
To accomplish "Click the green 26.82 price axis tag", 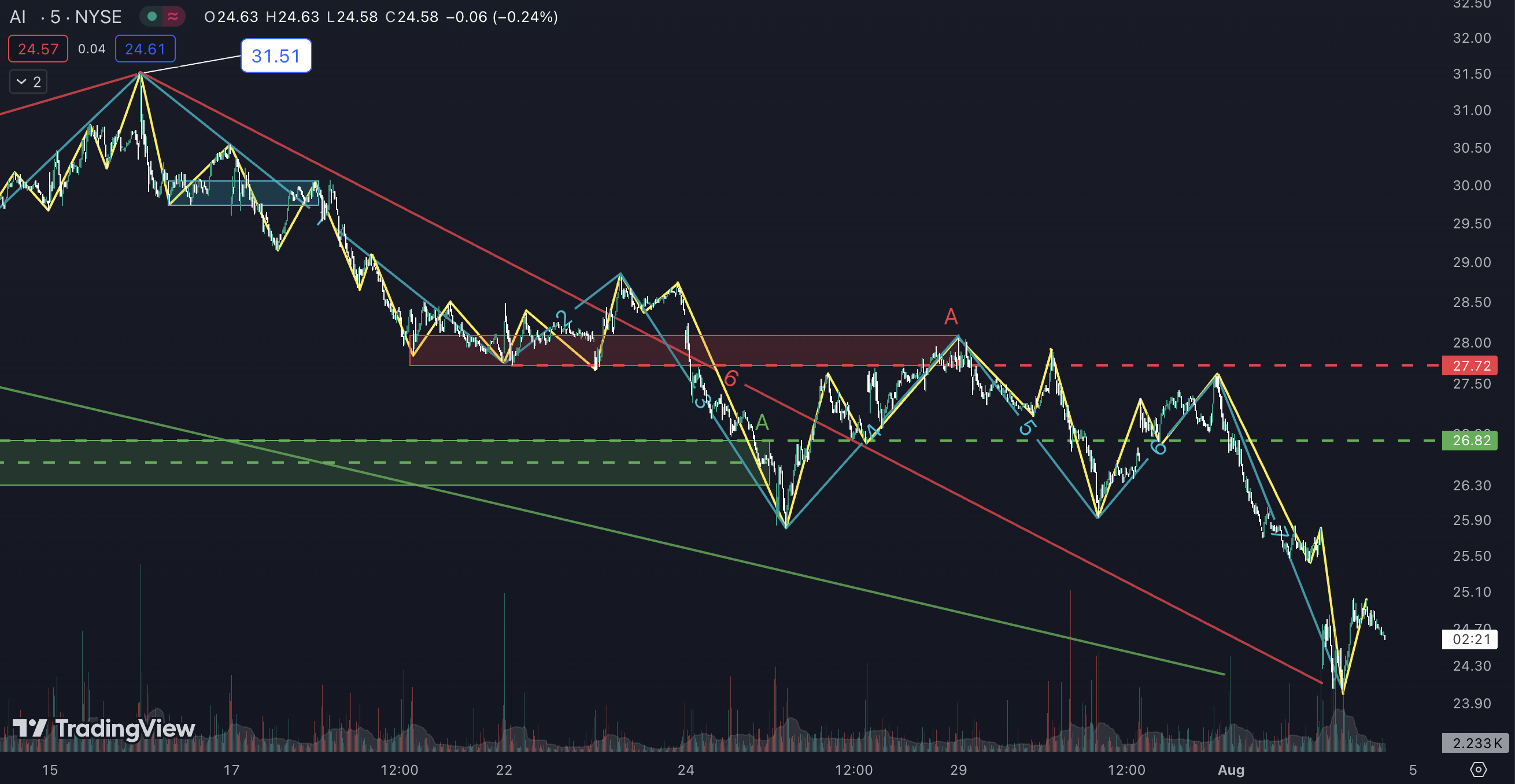I will click(x=1470, y=440).
